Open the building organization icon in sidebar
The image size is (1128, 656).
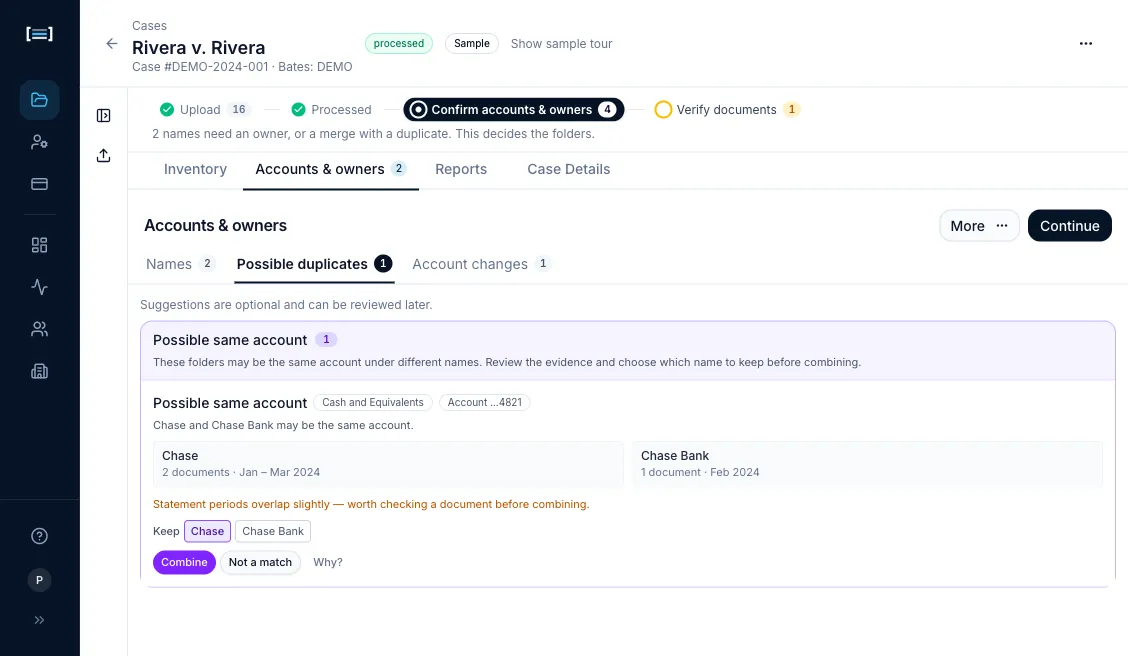(x=40, y=371)
